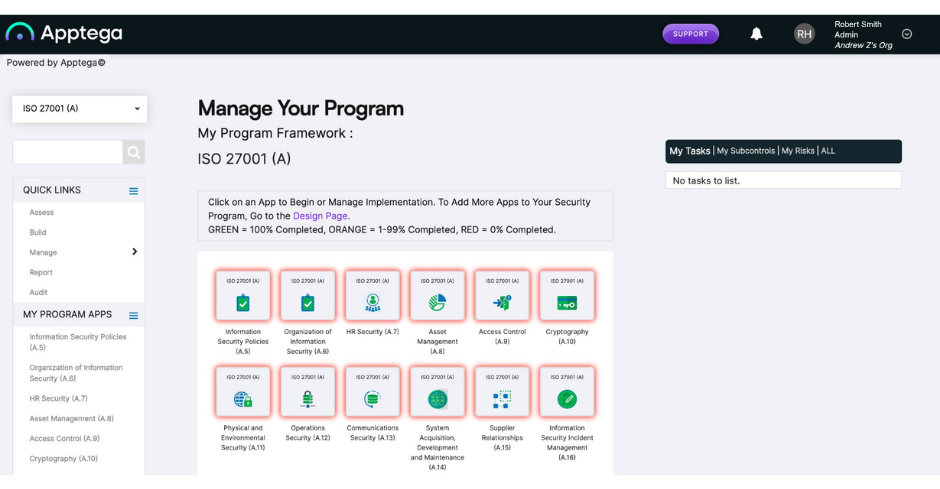The height and width of the screenshot is (489, 940).
Task: Select sidebar Organization of Information Security (A.6)
Action: point(76,373)
